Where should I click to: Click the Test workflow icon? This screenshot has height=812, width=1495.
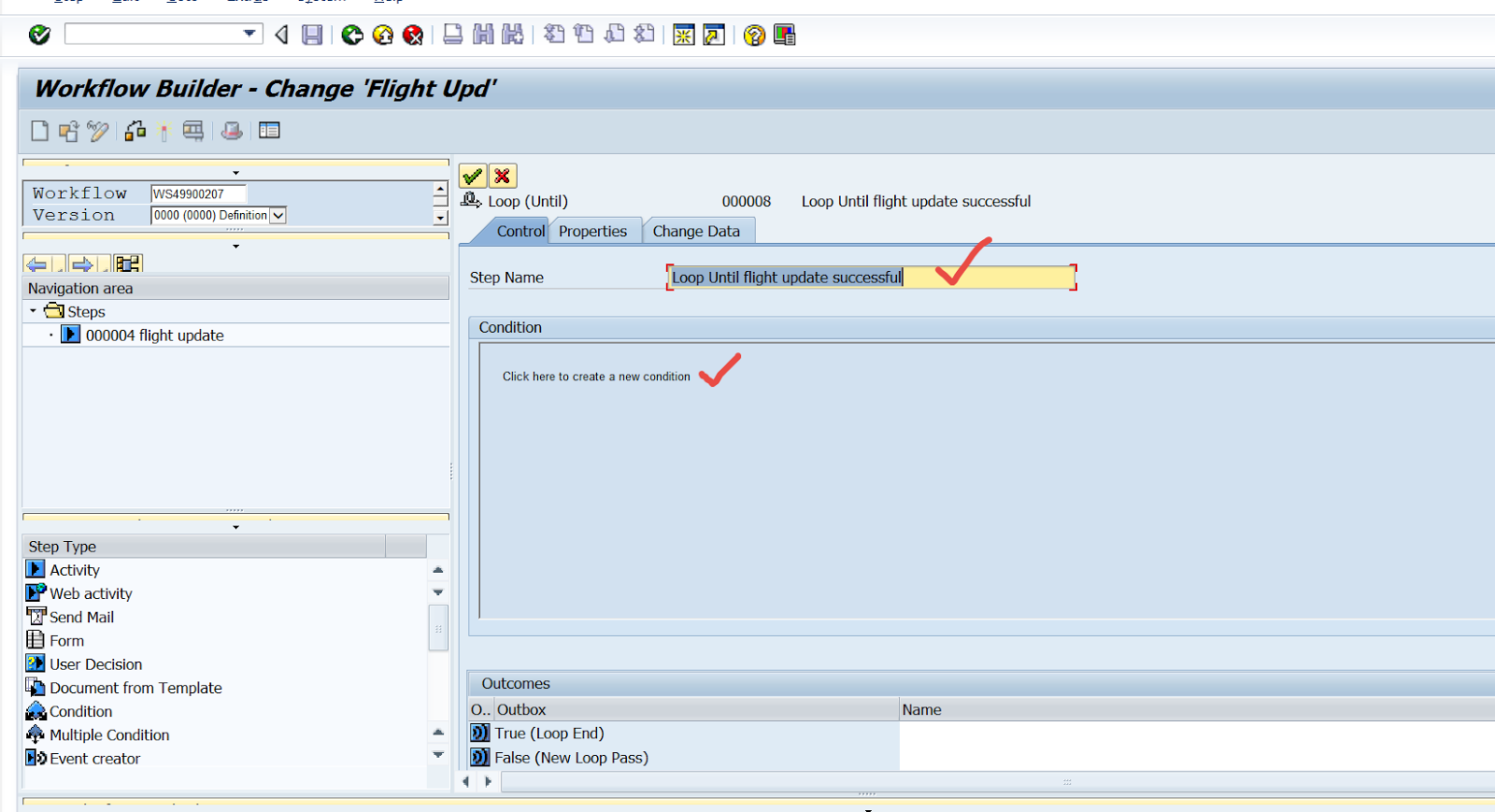pos(193,131)
